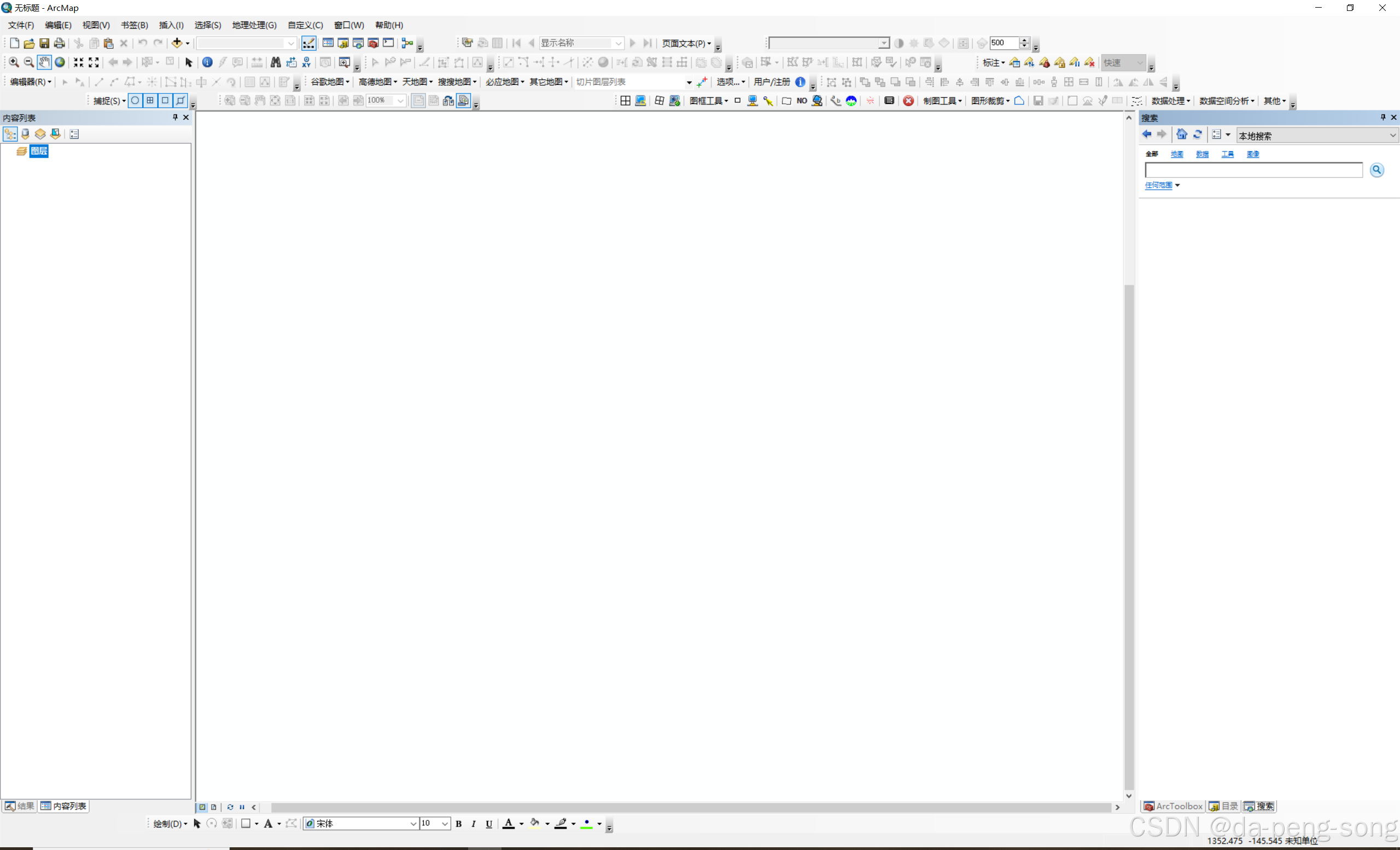Open the Find binoculars tool
This screenshot has height=850, width=1400.
[x=276, y=62]
